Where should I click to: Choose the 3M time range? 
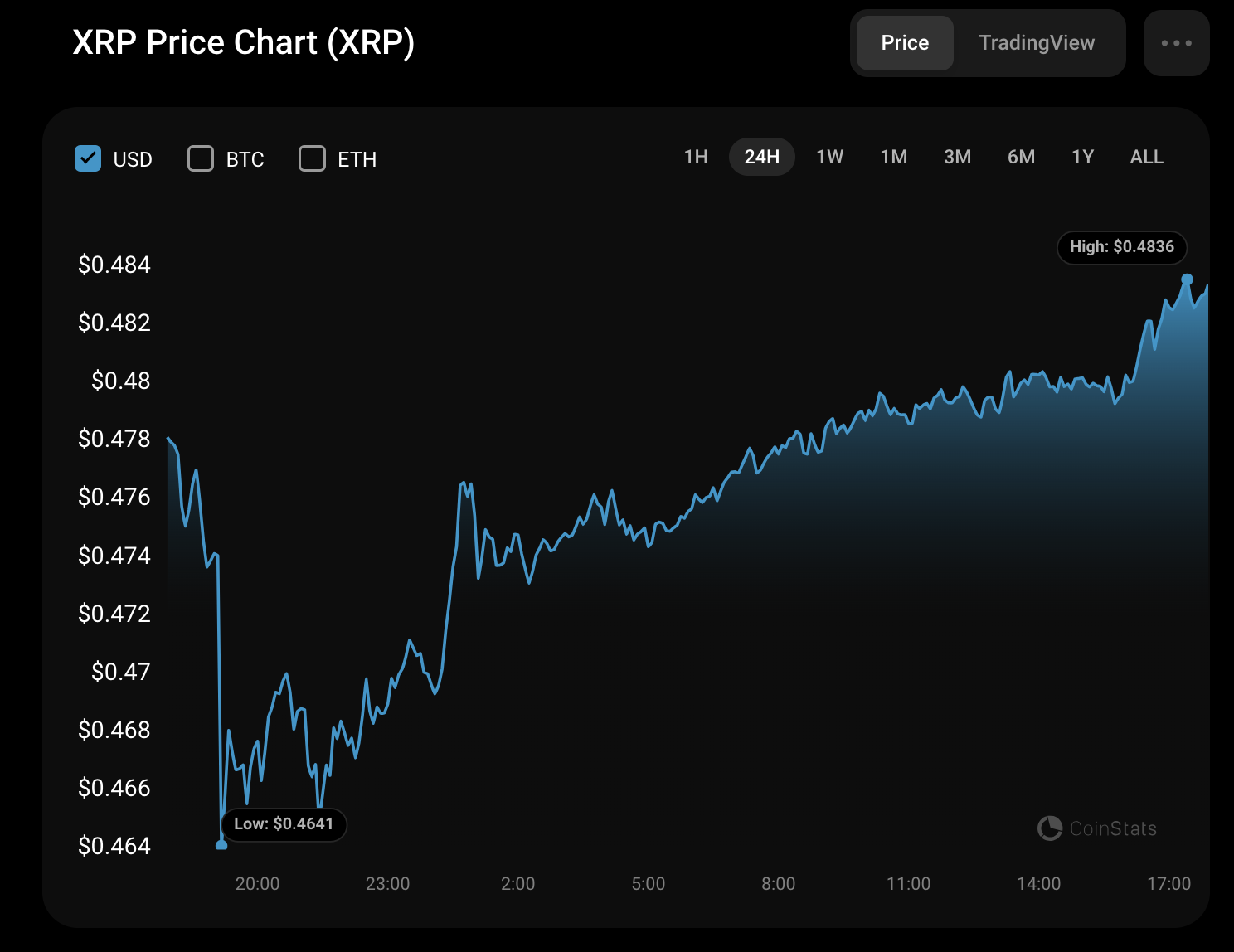[x=957, y=157]
